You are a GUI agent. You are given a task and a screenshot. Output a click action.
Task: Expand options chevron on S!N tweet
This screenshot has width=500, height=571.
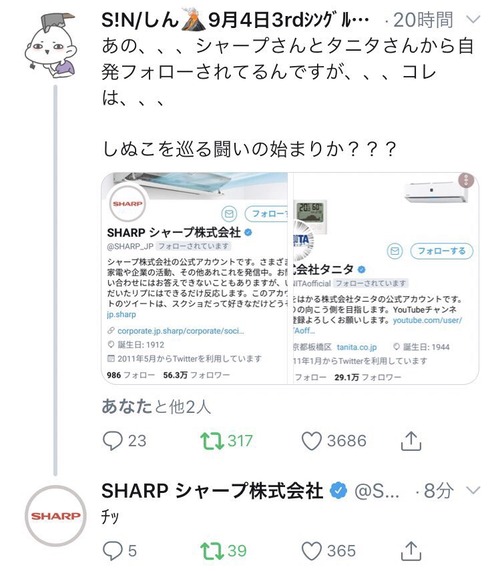[473, 19]
